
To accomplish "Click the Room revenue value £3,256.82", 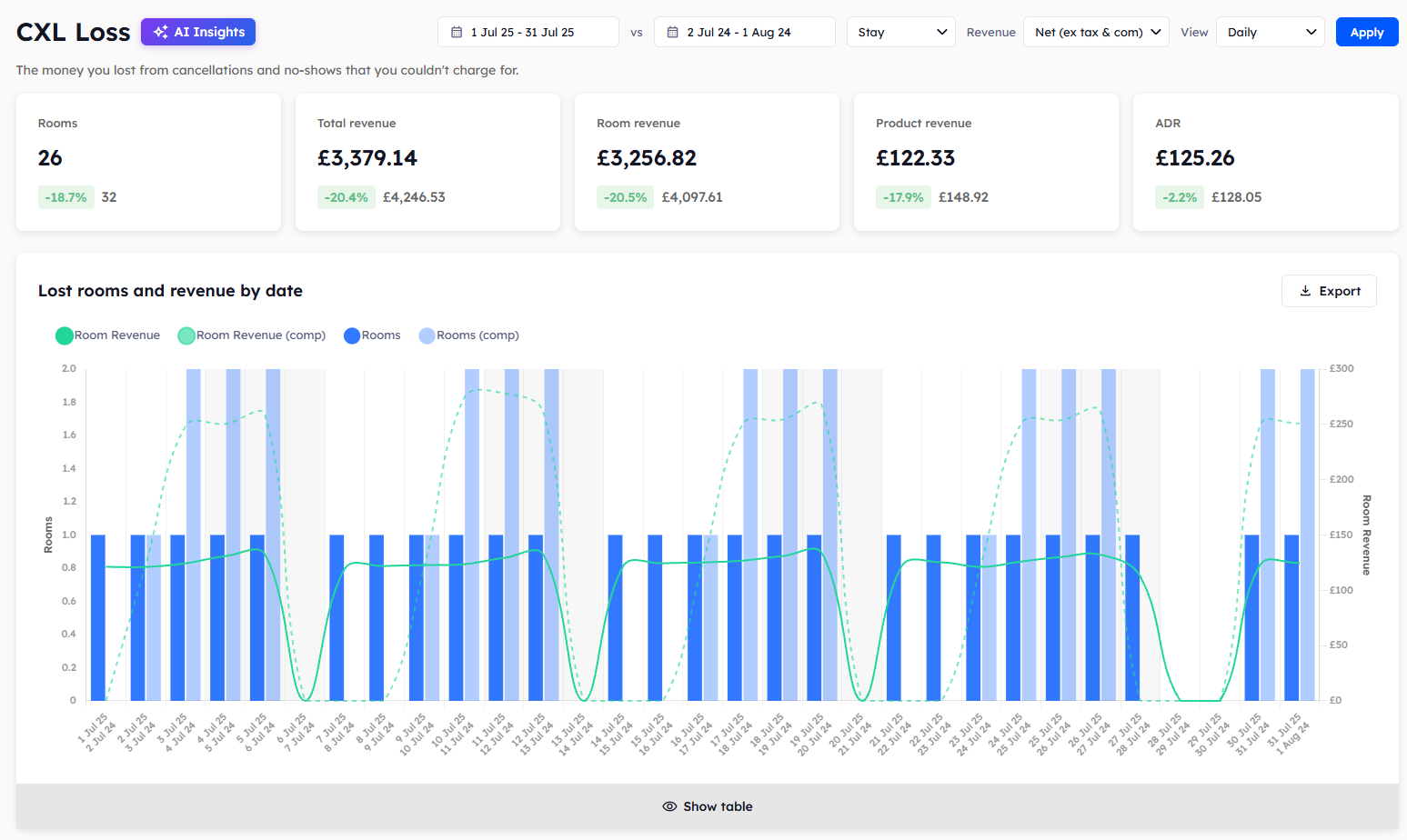I will 647,158.
